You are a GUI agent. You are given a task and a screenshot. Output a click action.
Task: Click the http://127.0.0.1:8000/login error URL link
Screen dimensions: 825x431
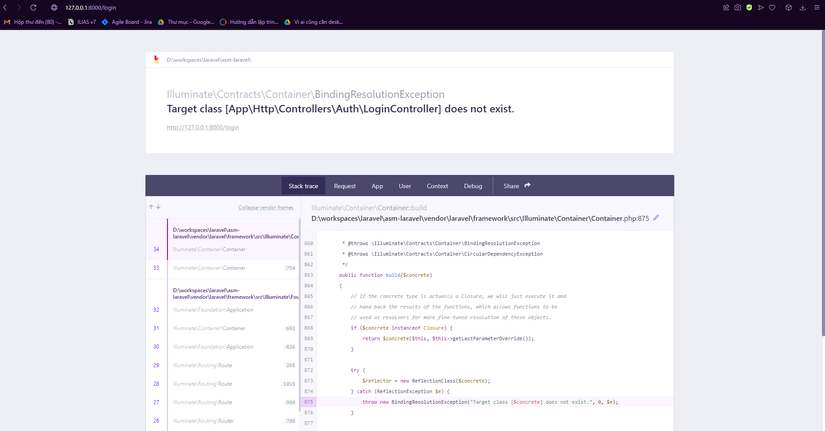203,127
